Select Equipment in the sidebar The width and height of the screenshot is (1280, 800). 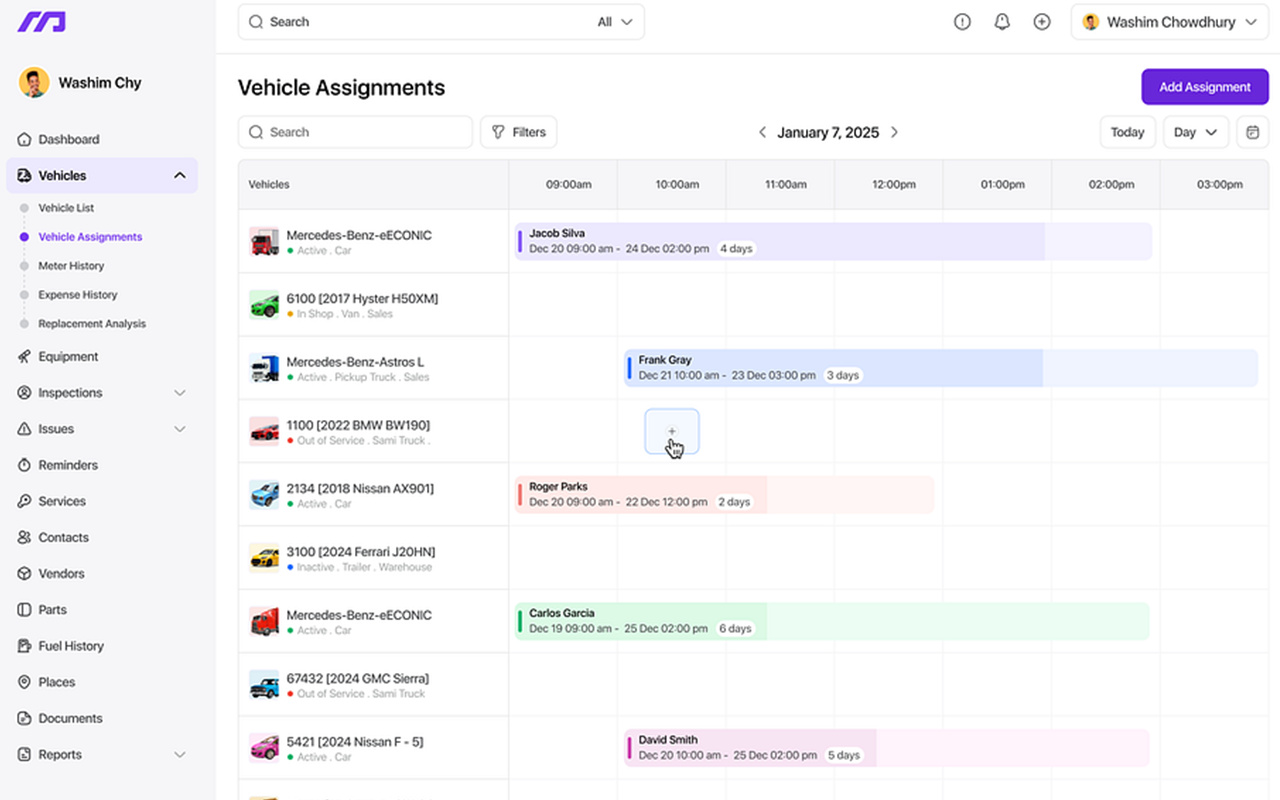[70, 356]
